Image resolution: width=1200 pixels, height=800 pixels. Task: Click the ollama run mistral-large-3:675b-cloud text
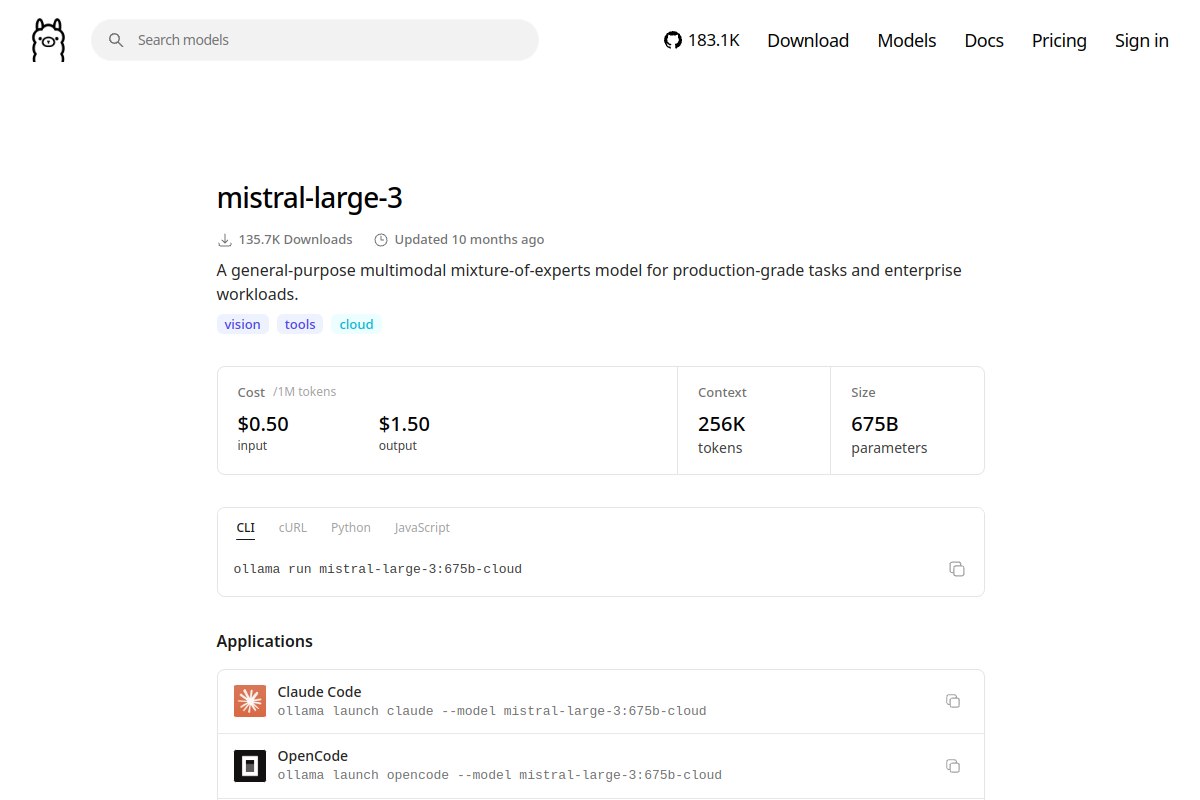point(378,569)
